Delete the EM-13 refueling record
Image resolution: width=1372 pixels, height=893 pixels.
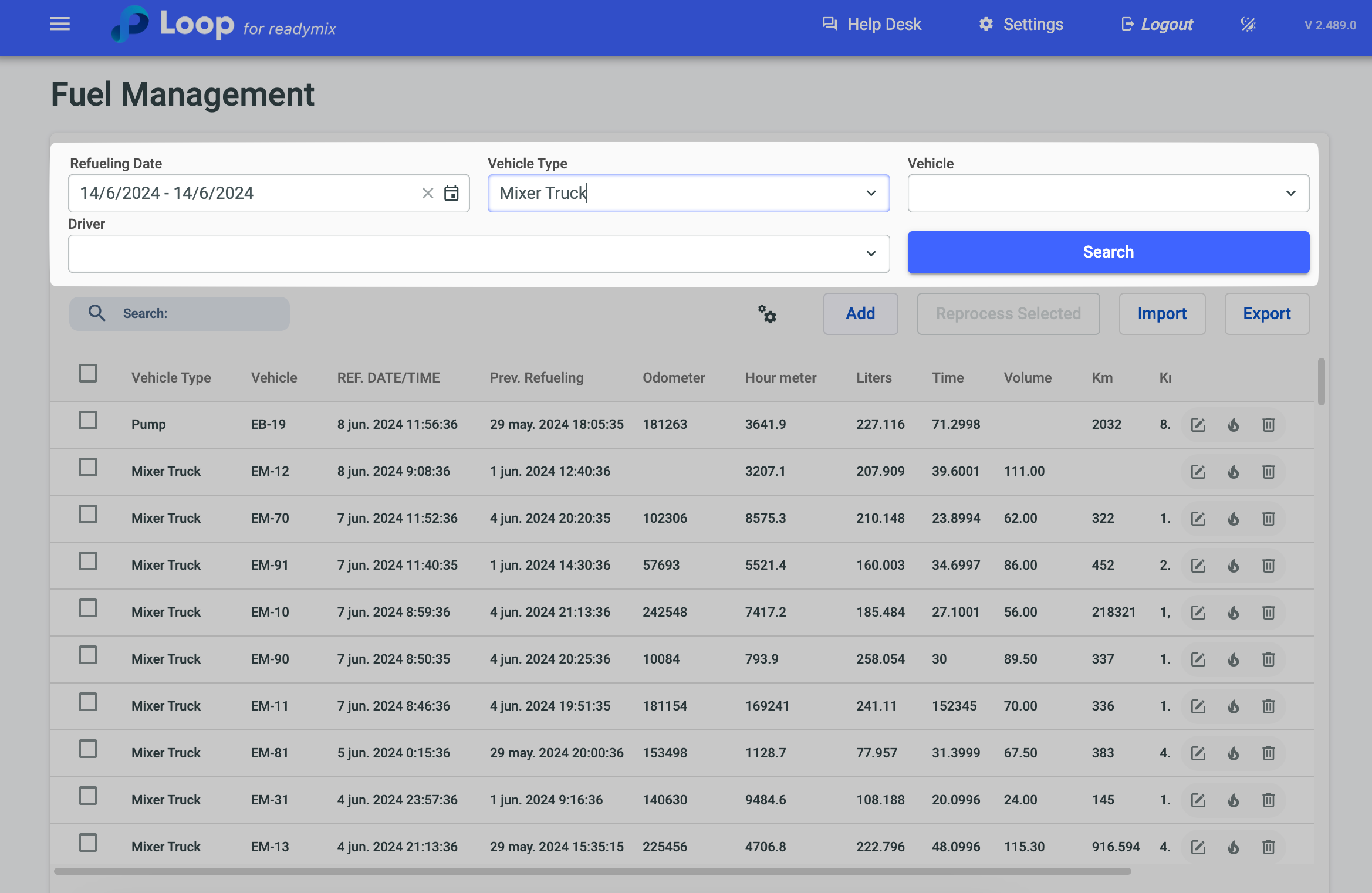(x=1268, y=847)
